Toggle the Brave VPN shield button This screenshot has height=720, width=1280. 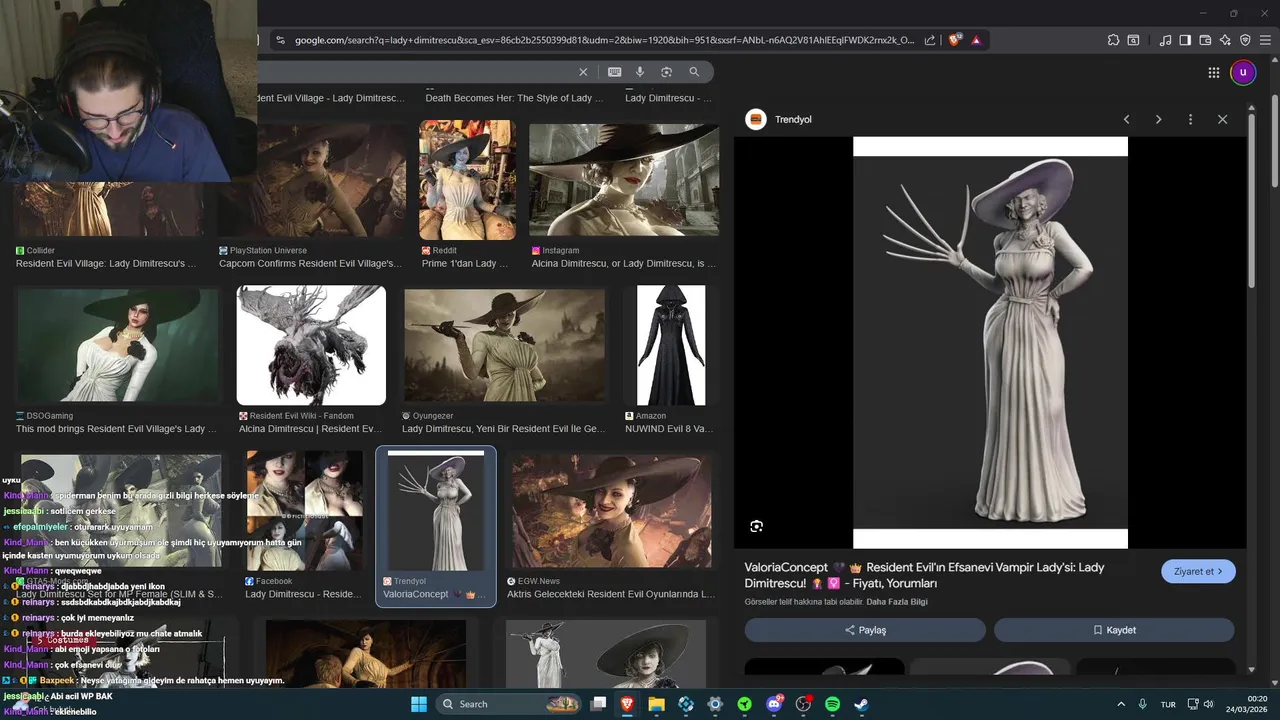coord(1245,40)
